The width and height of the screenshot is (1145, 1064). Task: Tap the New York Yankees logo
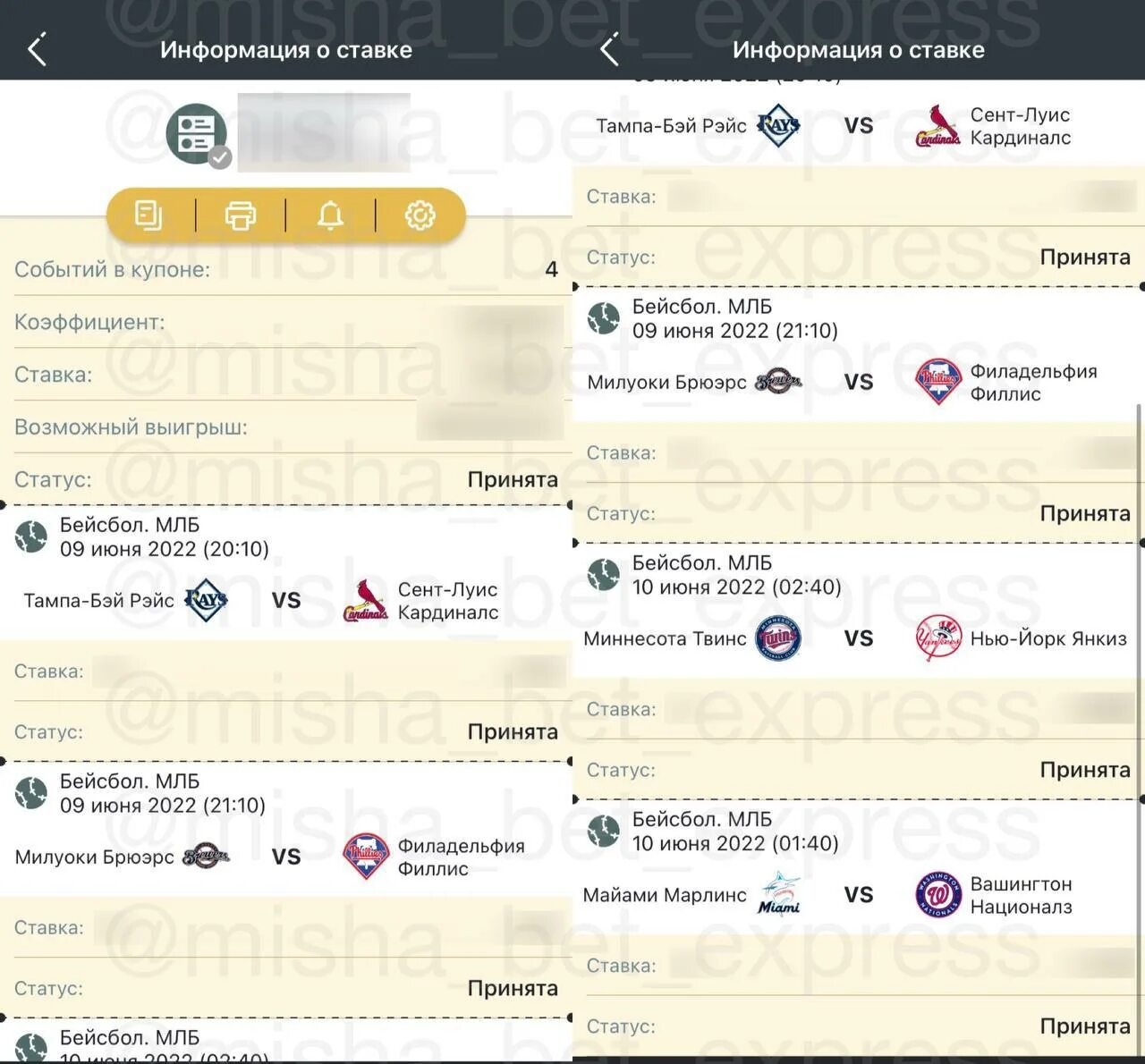(938, 638)
